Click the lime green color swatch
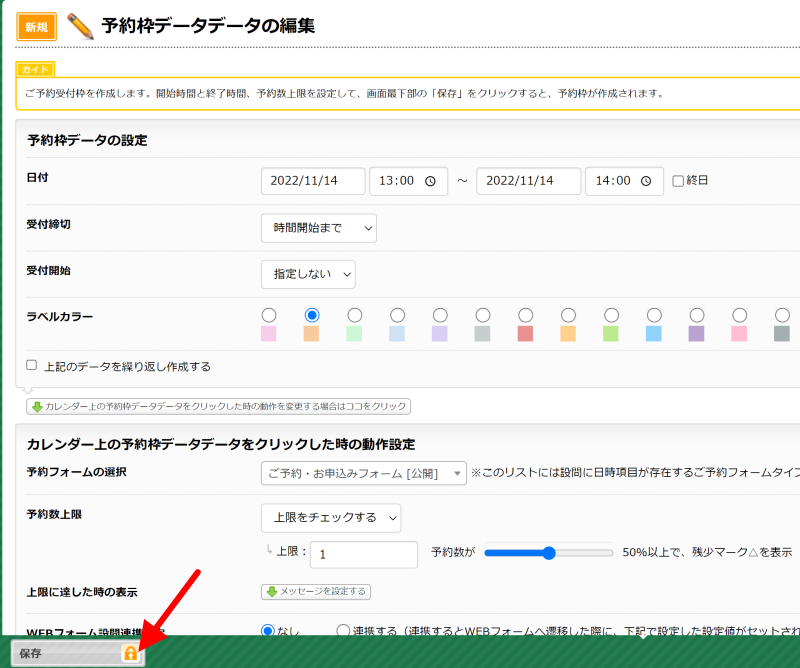 611,334
